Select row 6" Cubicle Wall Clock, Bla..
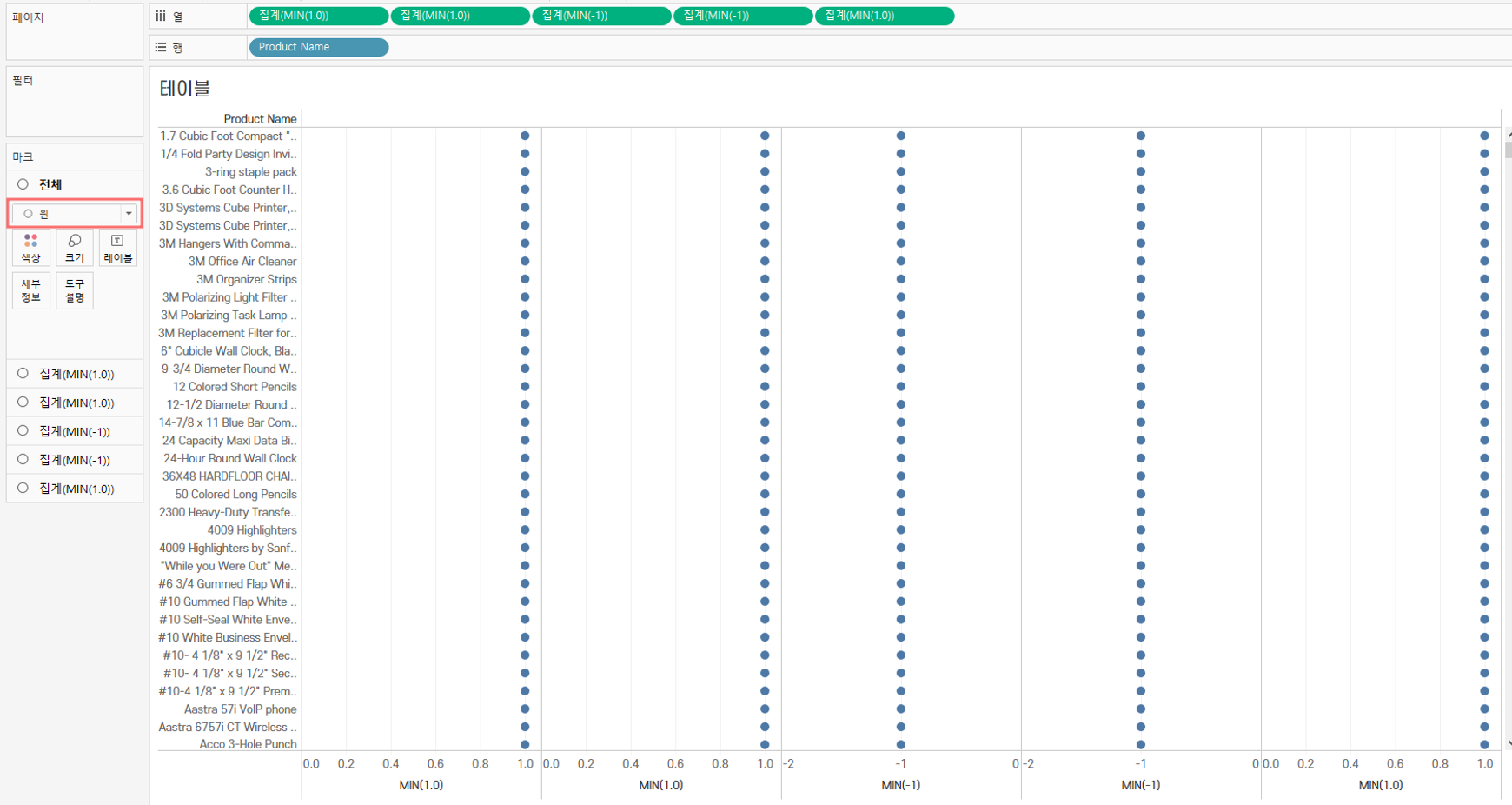This screenshot has width=1512, height=805. coord(229,351)
